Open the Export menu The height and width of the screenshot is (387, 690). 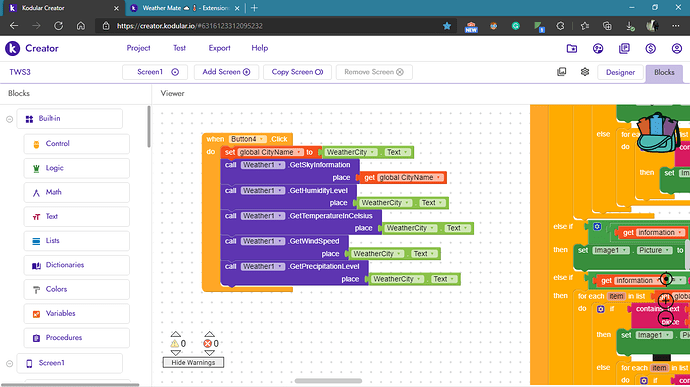pos(219,48)
